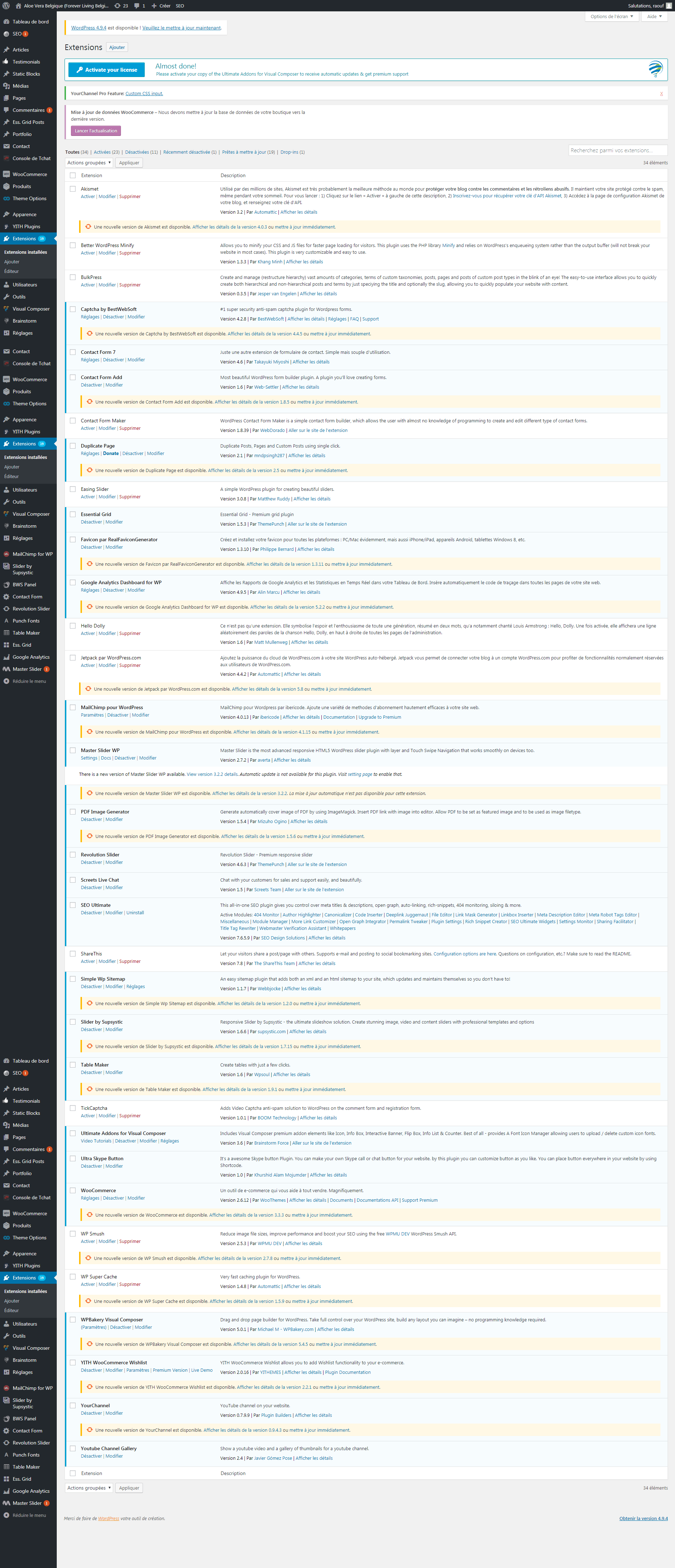675x1568 pixels.
Task: Click the Ajouter button next to Extensions
Action: (x=117, y=48)
